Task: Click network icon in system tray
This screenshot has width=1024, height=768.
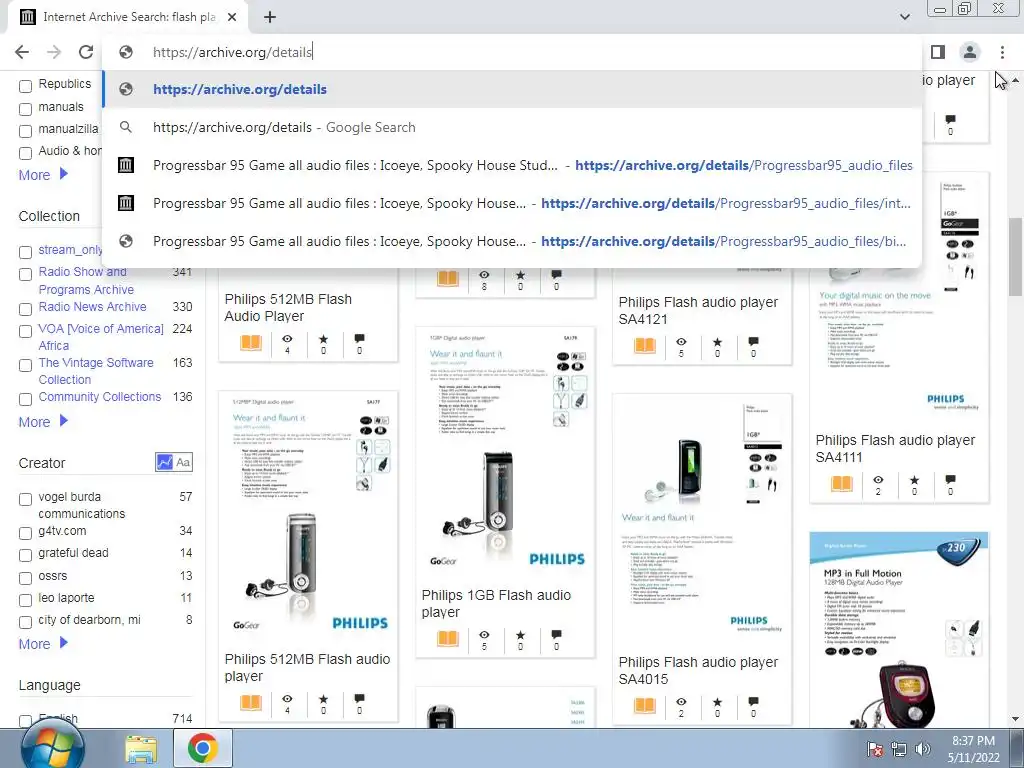Action: 899,749
